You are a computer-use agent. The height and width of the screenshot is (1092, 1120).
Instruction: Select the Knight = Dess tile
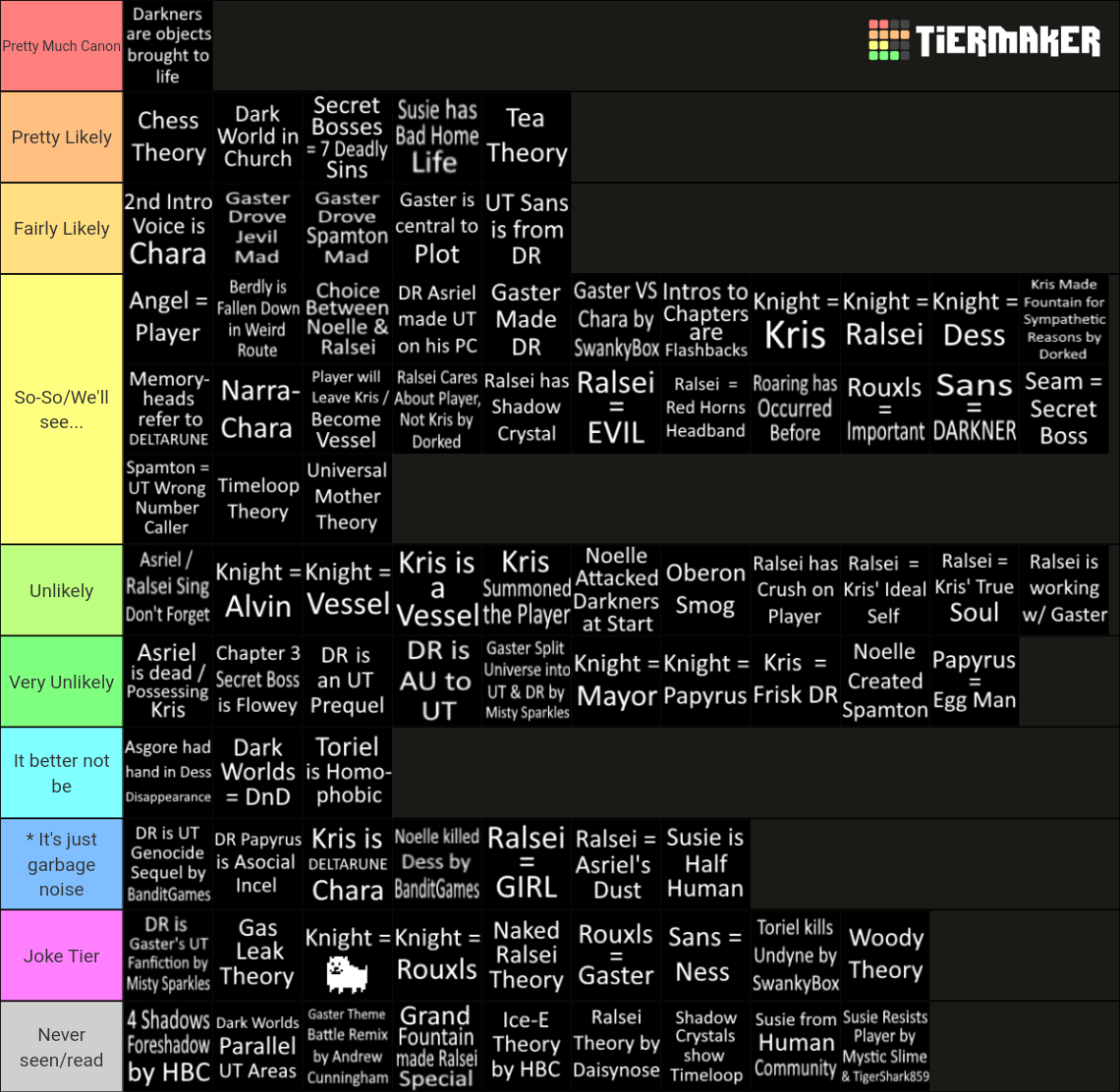(975, 318)
